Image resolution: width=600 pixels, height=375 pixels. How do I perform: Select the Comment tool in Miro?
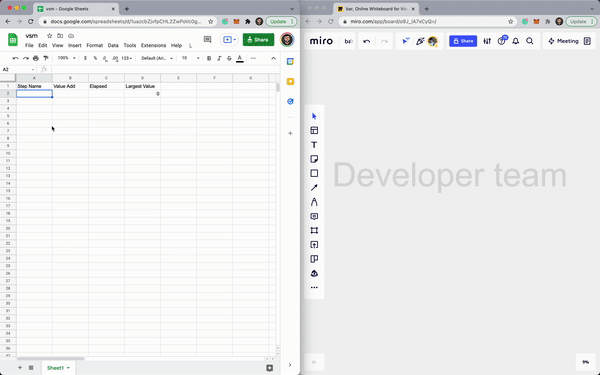[x=314, y=216]
